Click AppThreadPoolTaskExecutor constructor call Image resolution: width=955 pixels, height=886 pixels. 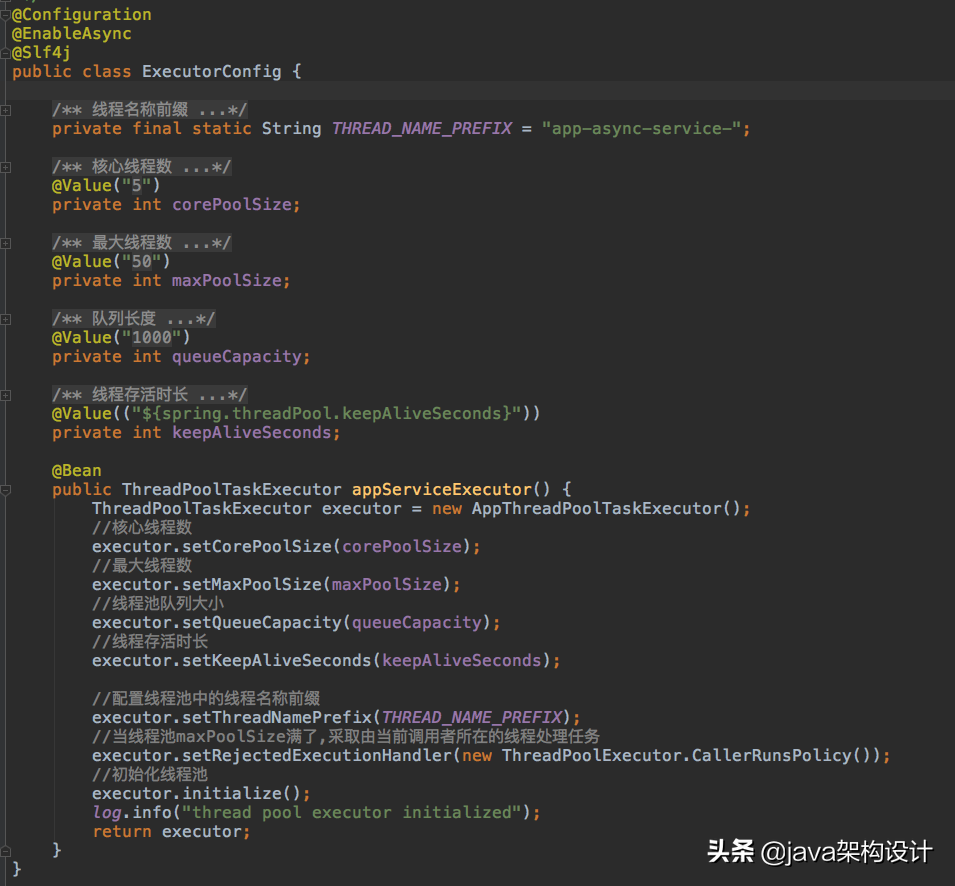(x=605, y=509)
